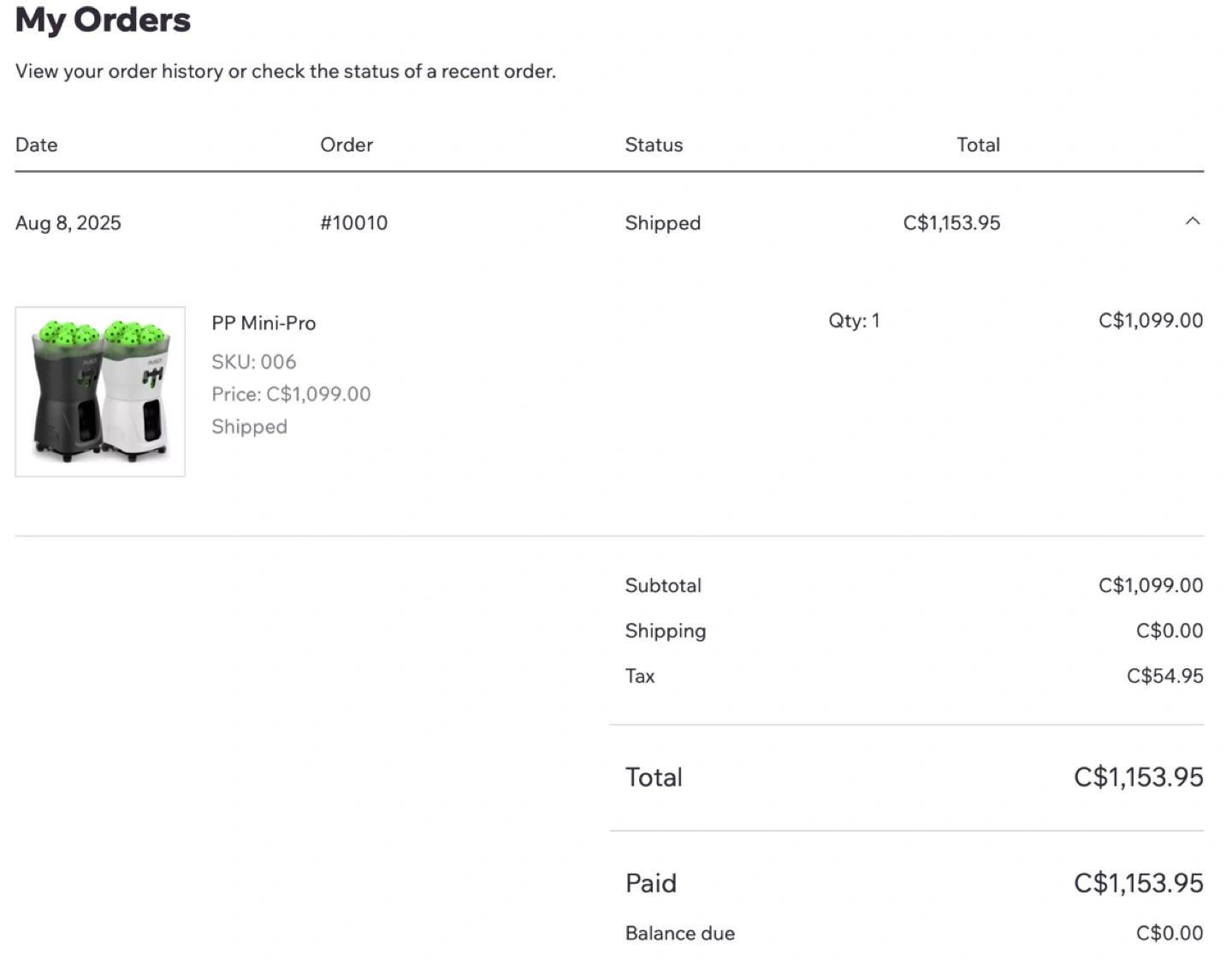Click the Aug 8, 2025 order date
The height and width of the screenshot is (966, 1232).
click(x=68, y=223)
